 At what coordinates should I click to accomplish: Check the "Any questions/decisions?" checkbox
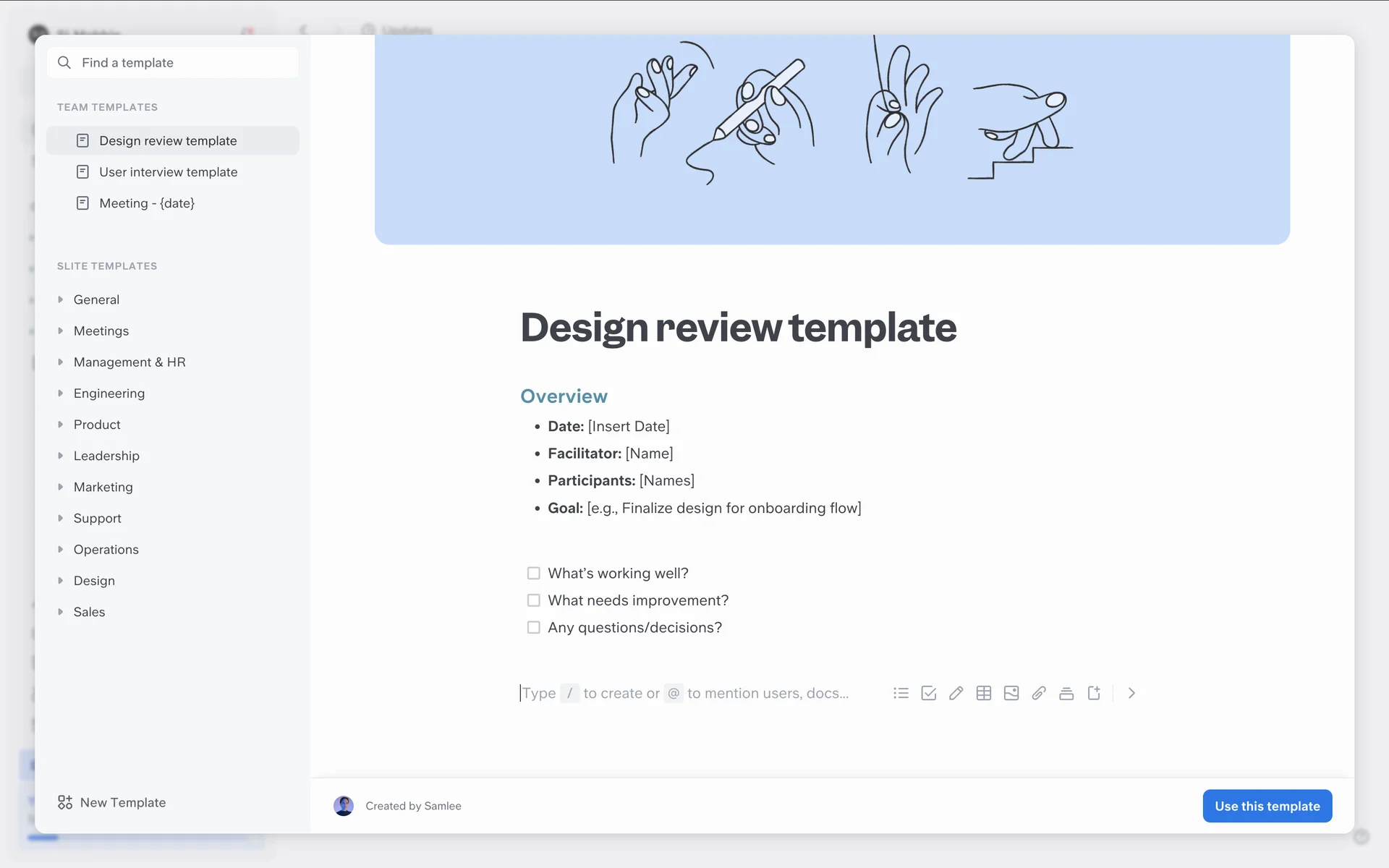point(533,627)
